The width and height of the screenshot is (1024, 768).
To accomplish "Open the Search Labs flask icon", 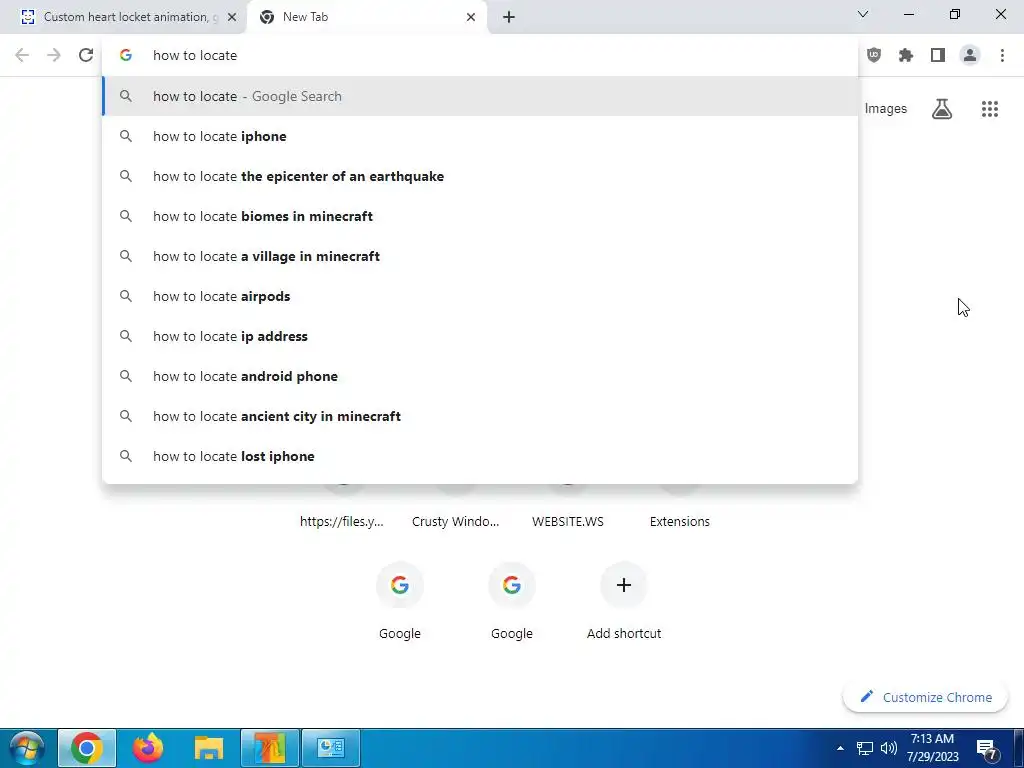I will coord(942,109).
